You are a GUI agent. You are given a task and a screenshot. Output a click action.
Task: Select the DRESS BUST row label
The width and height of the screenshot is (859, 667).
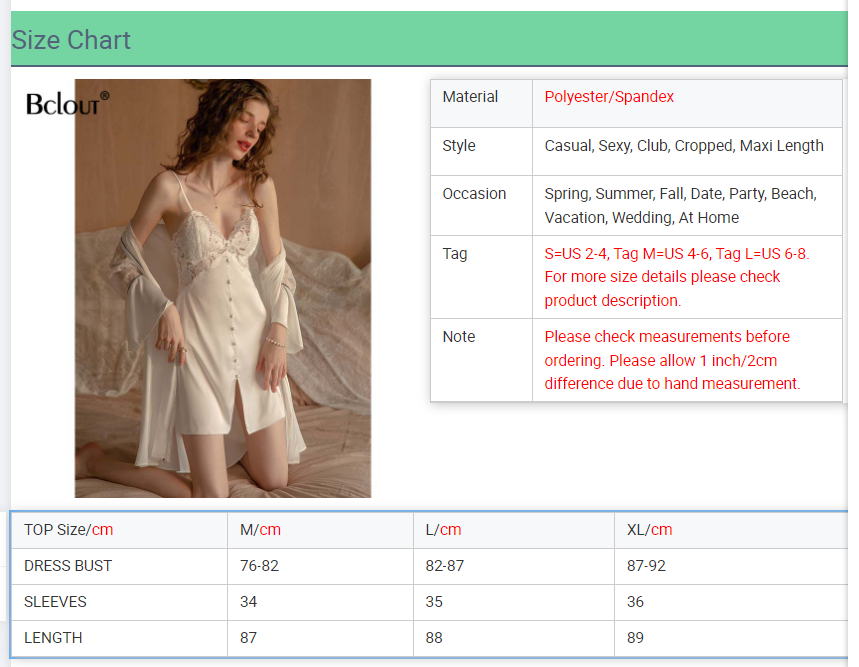68,566
